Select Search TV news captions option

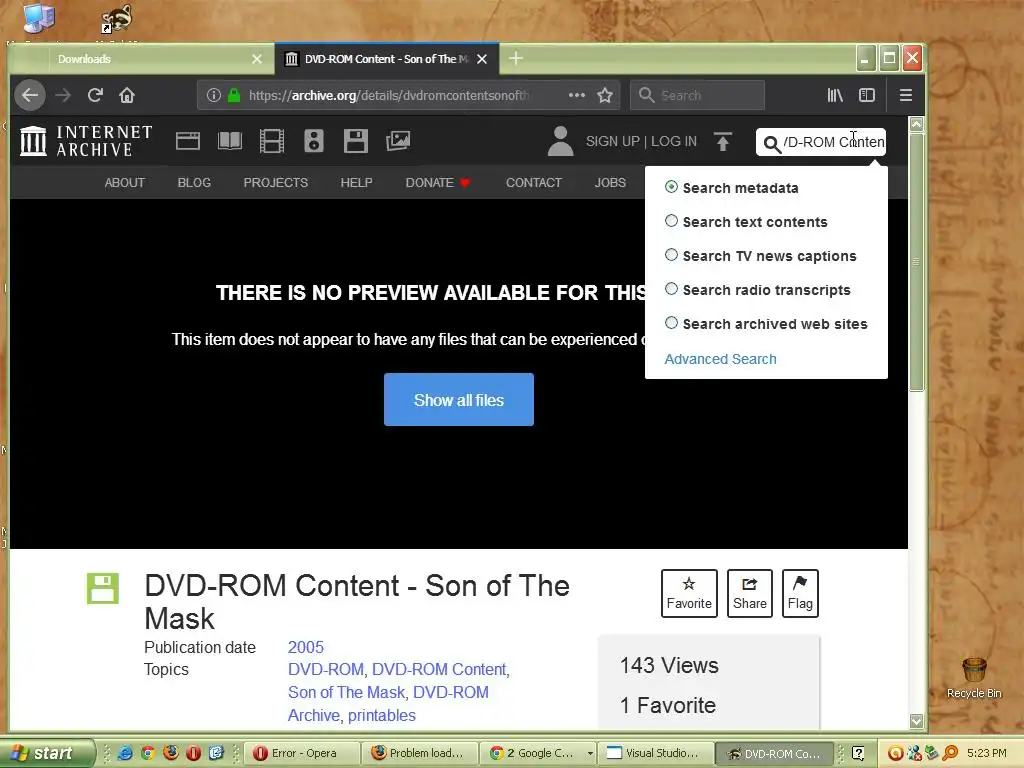(671, 255)
